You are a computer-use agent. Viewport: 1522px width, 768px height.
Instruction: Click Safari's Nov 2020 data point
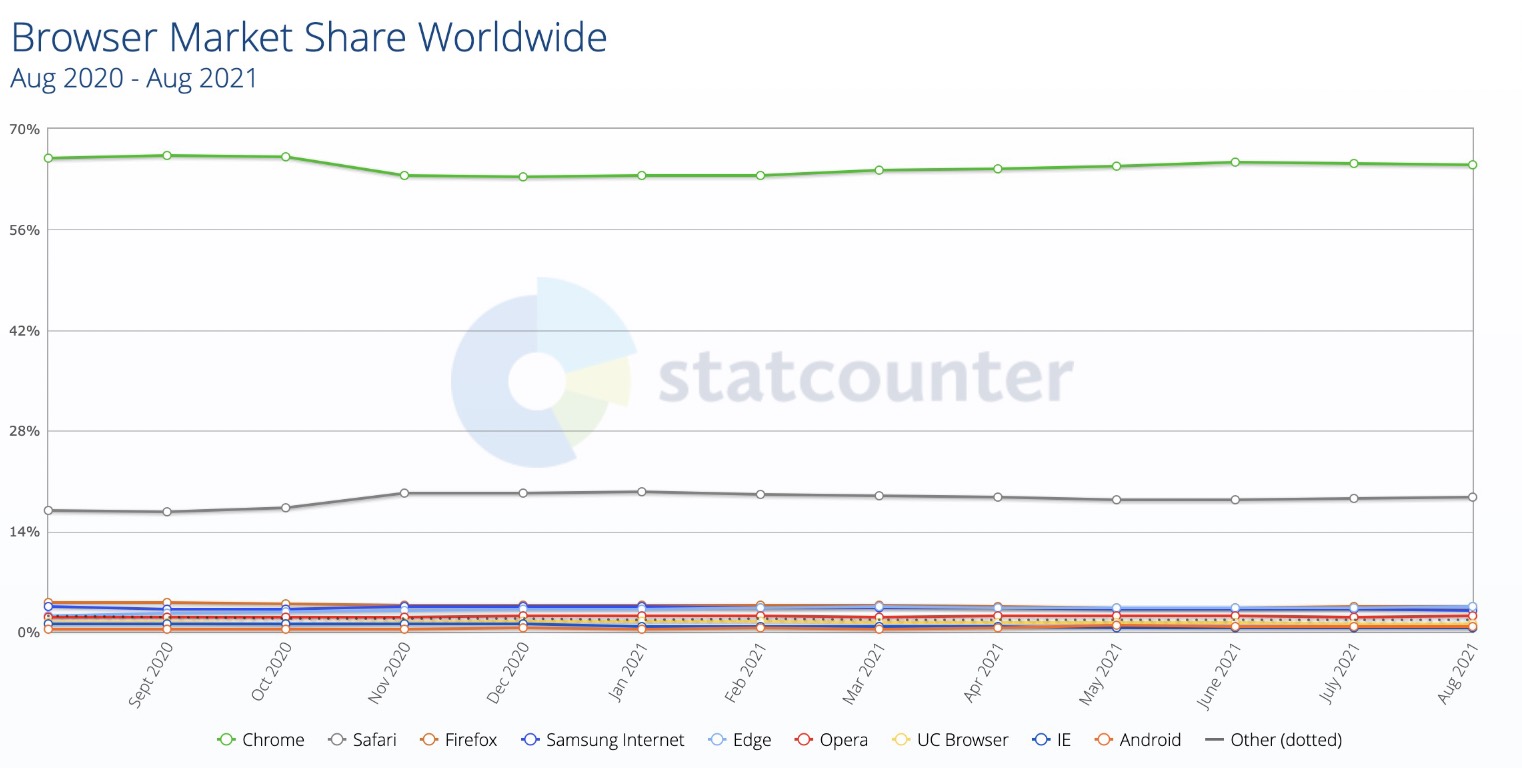coord(404,493)
